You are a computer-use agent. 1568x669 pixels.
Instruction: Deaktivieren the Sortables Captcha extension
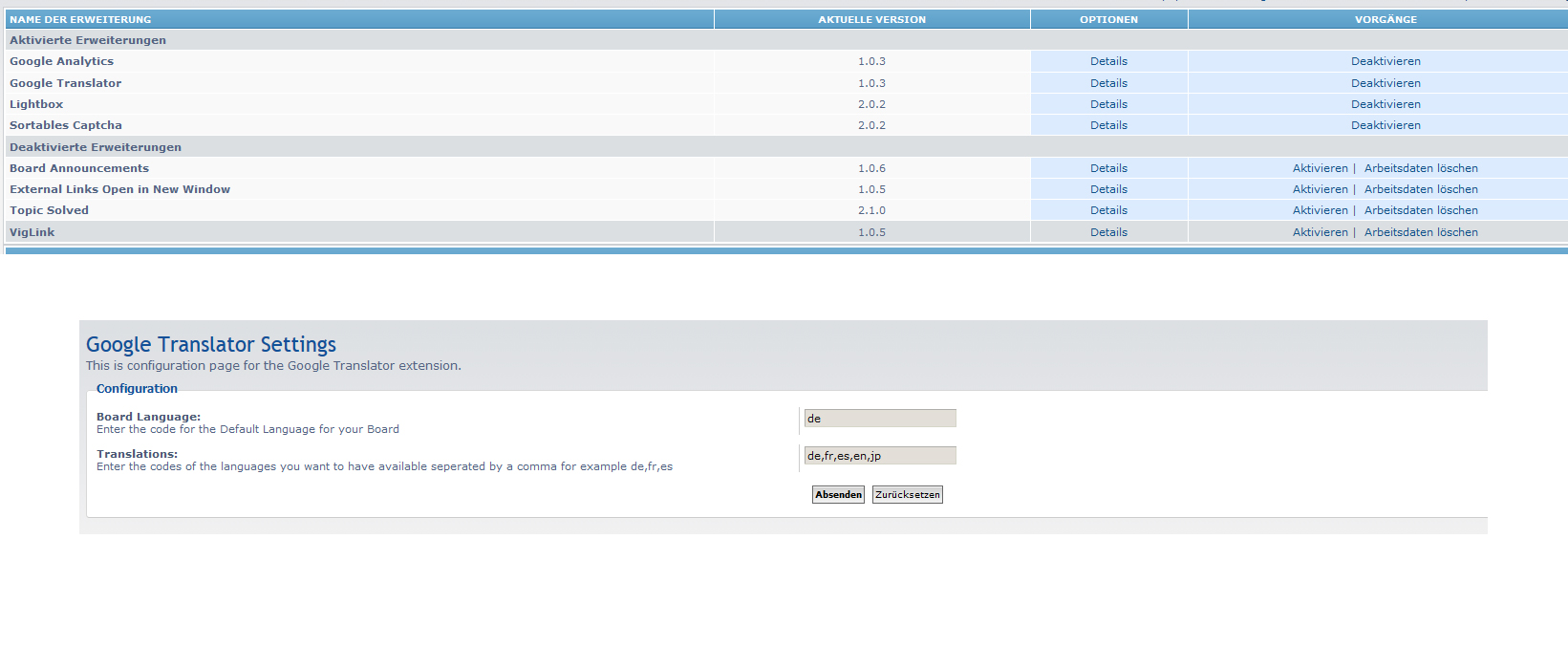[x=1385, y=125]
